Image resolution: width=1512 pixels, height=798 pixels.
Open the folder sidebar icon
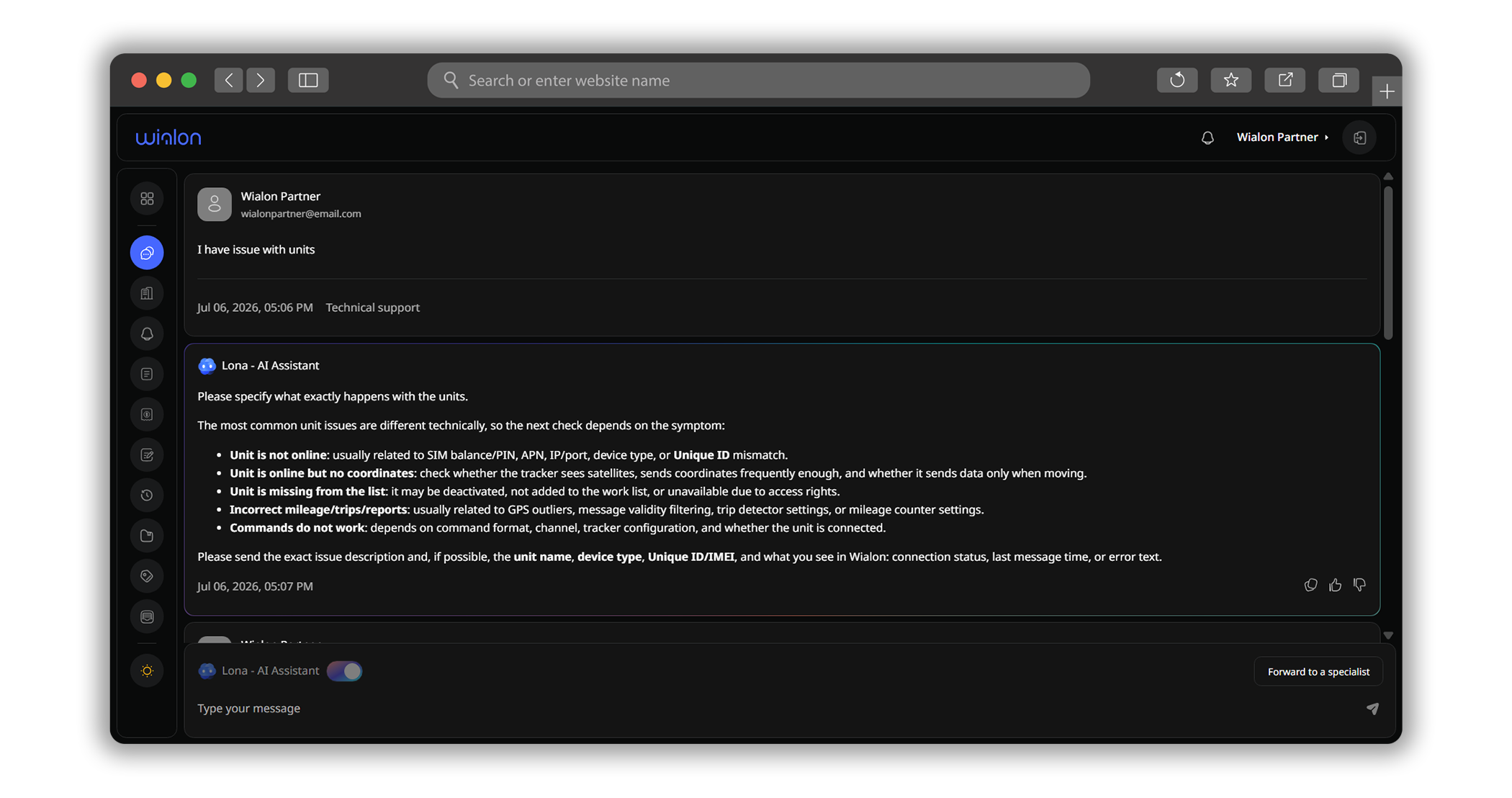click(147, 535)
